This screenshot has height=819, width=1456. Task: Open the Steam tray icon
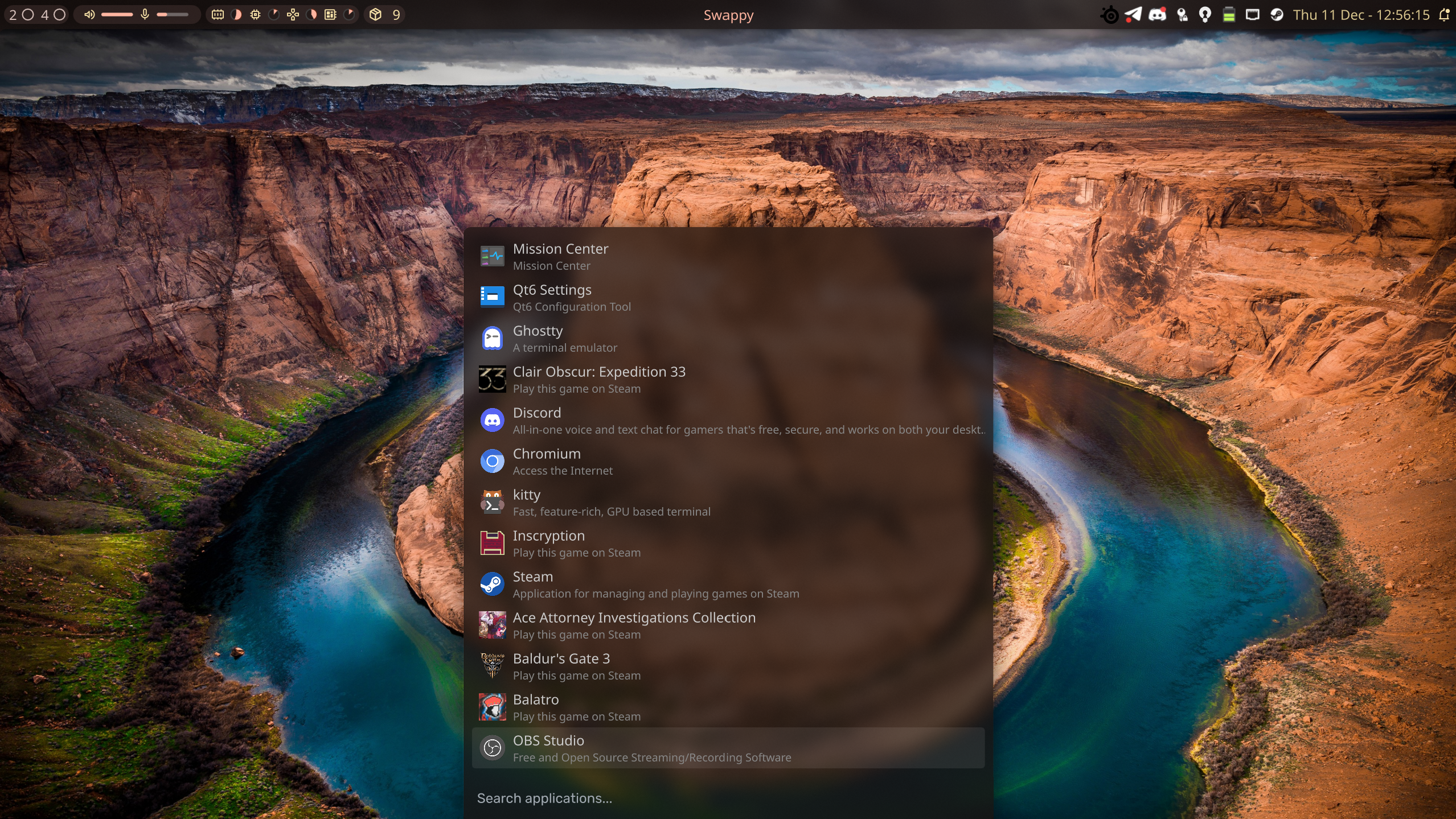[1277, 15]
